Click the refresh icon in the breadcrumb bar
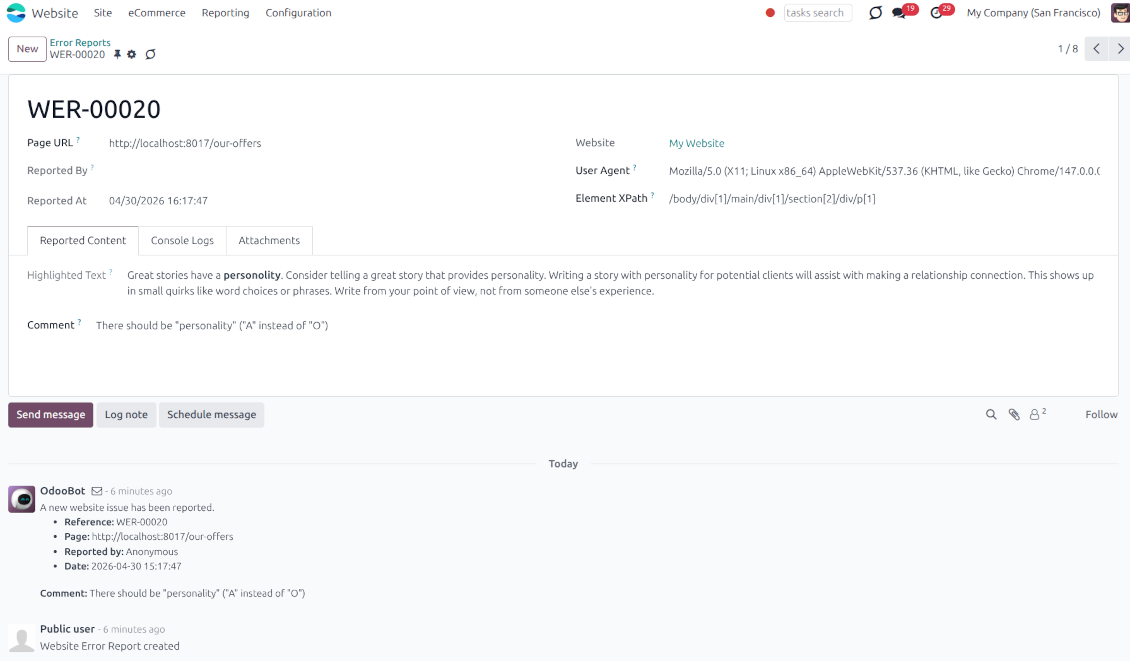Screen dimensions: 1130x661 [151, 53]
